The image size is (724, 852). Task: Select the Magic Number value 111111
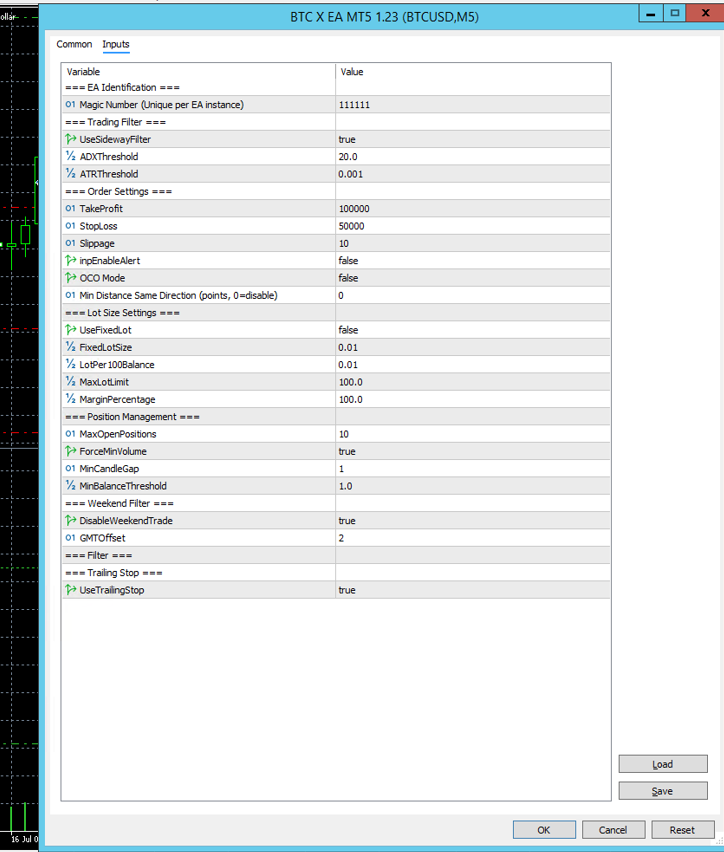(473, 104)
